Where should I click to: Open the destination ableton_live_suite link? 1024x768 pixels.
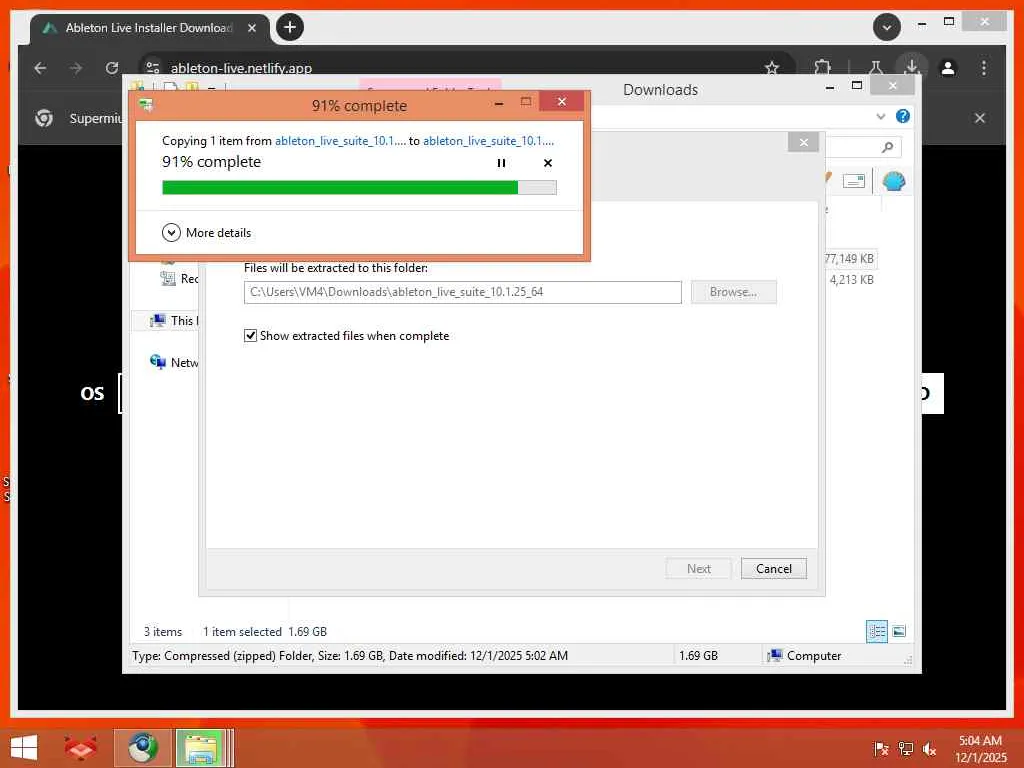[488, 140]
